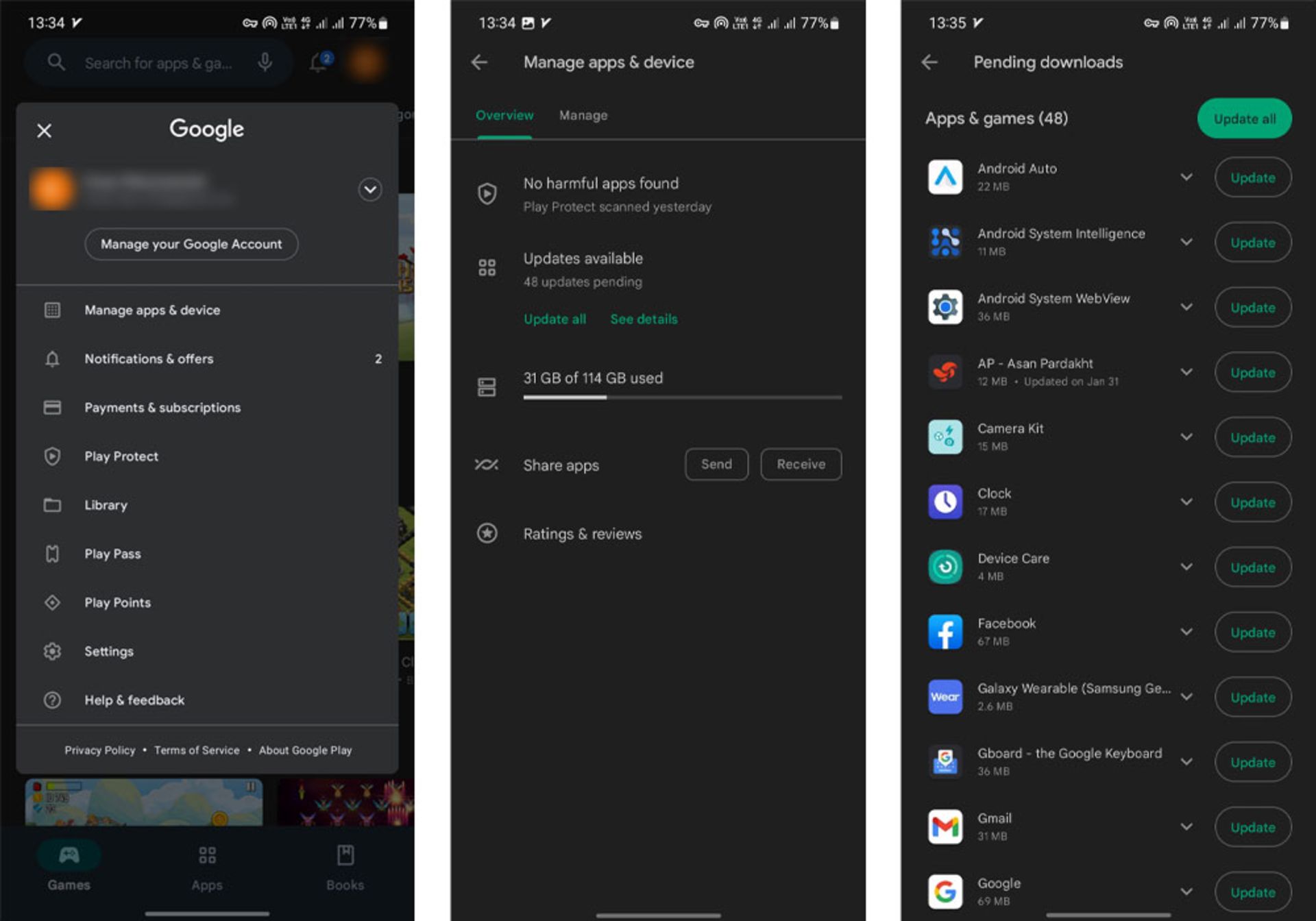Tap the Receive button for Share apps

point(801,464)
